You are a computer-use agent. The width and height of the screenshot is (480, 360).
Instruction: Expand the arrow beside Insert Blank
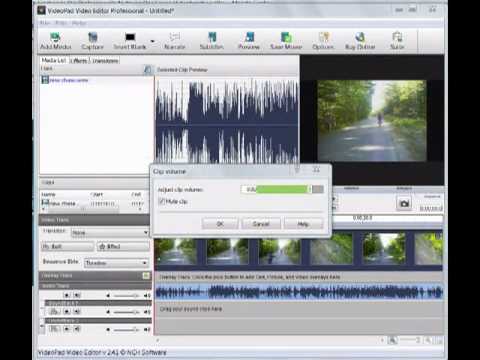(153, 41)
